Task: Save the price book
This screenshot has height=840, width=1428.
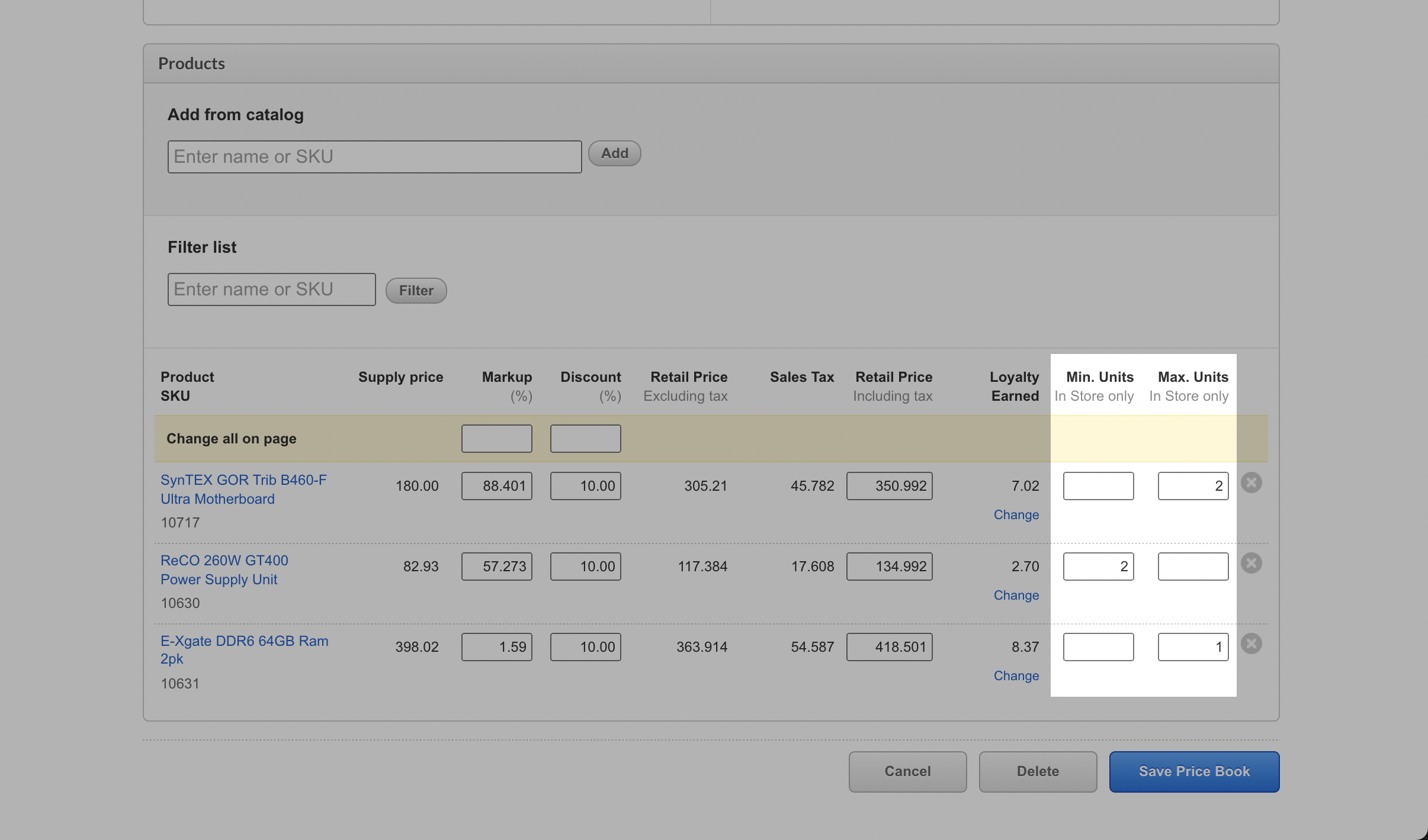Action: coord(1193,771)
